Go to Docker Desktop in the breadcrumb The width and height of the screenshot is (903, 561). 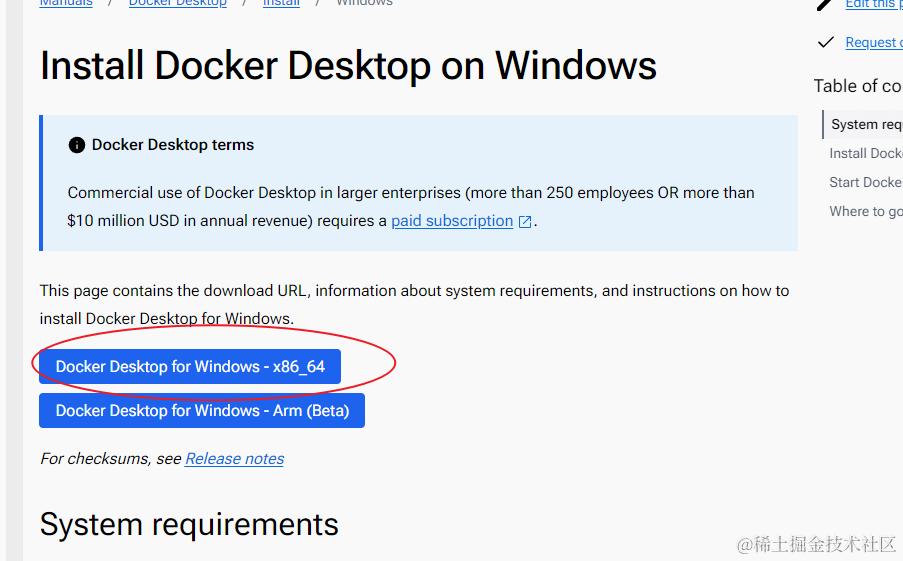point(177,3)
